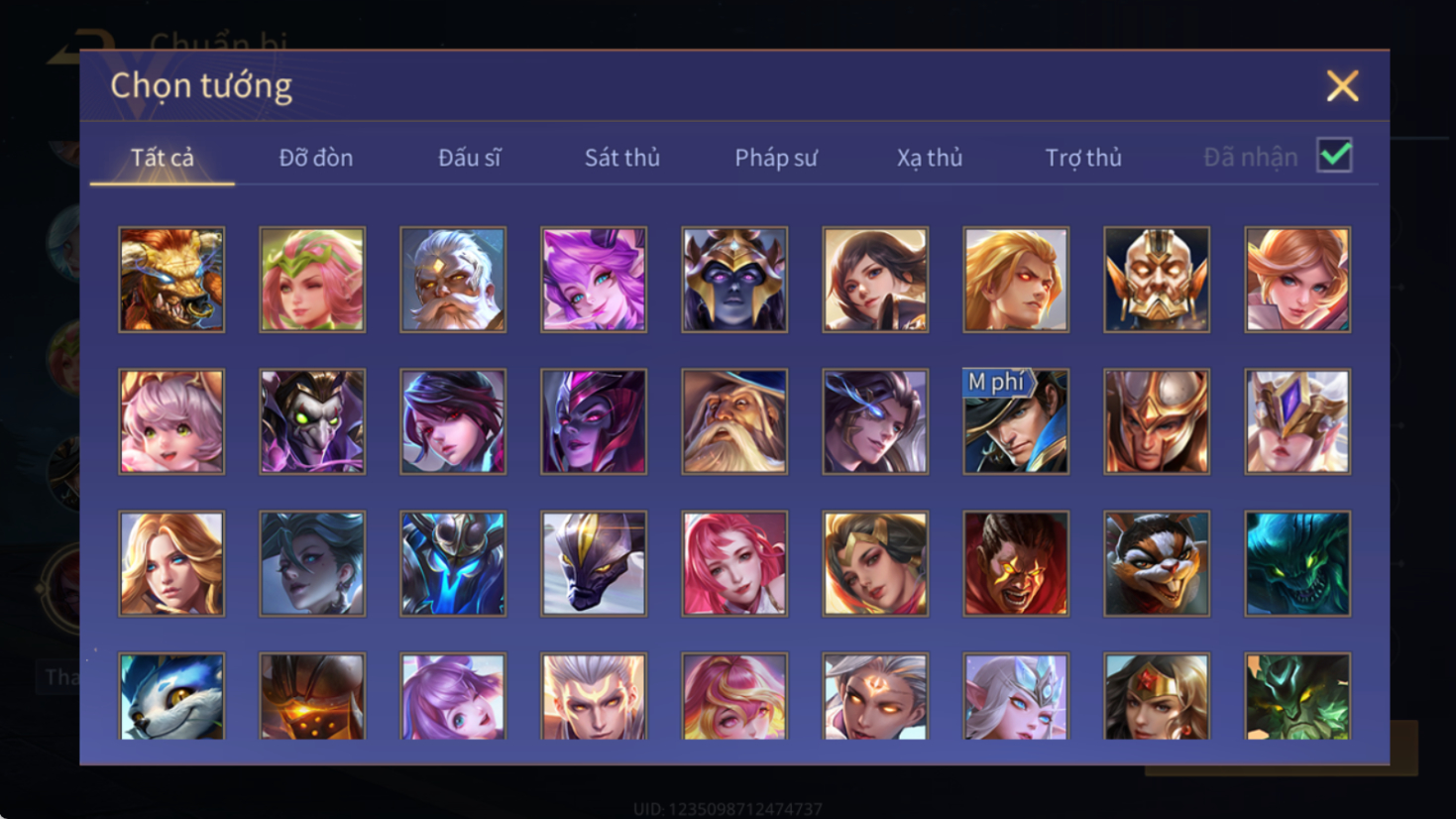Select the green-eyed plague mask hero
The height and width of the screenshot is (819, 1456).
click(312, 421)
